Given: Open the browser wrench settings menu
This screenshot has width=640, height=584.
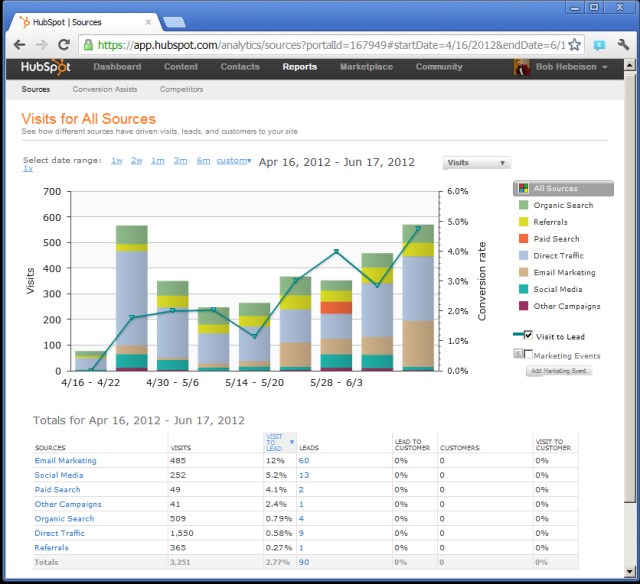Looking at the screenshot, I should 624,45.
